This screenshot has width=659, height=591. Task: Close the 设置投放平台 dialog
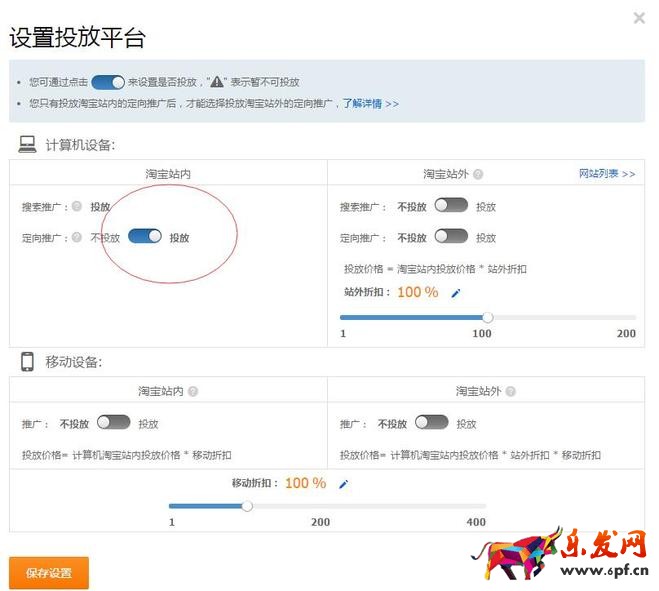click(639, 17)
